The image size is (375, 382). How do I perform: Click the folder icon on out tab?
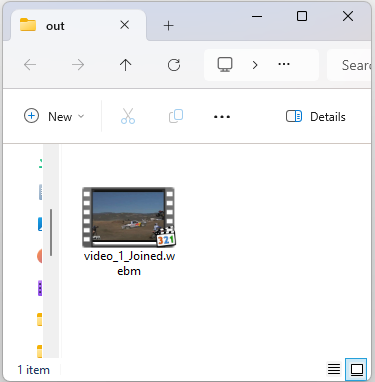28,25
